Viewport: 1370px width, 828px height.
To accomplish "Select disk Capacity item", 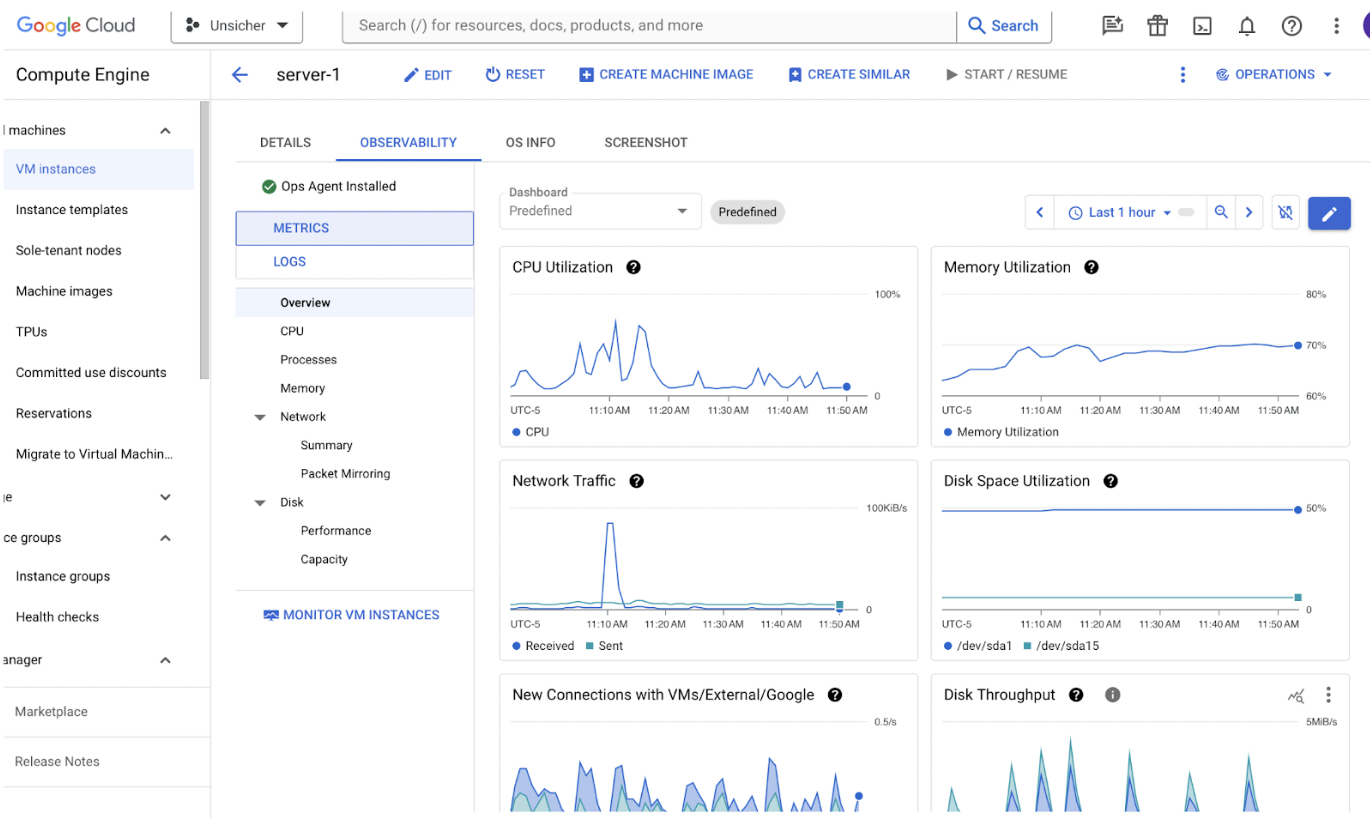I will point(324,560).
